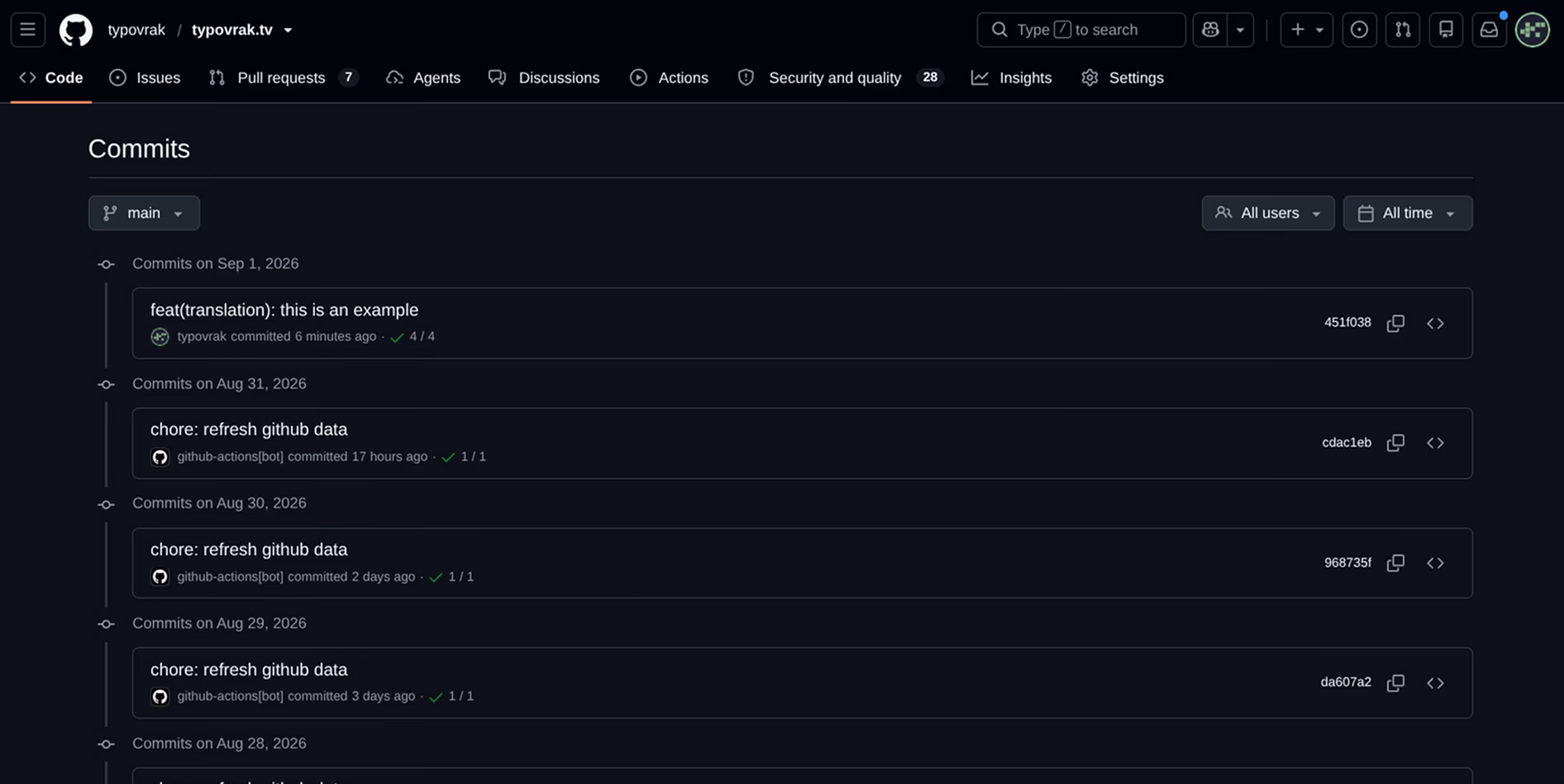Open the Create new plus menu
The image size is (1564, 784).
pyautogui.click(x=1306, y=30)
